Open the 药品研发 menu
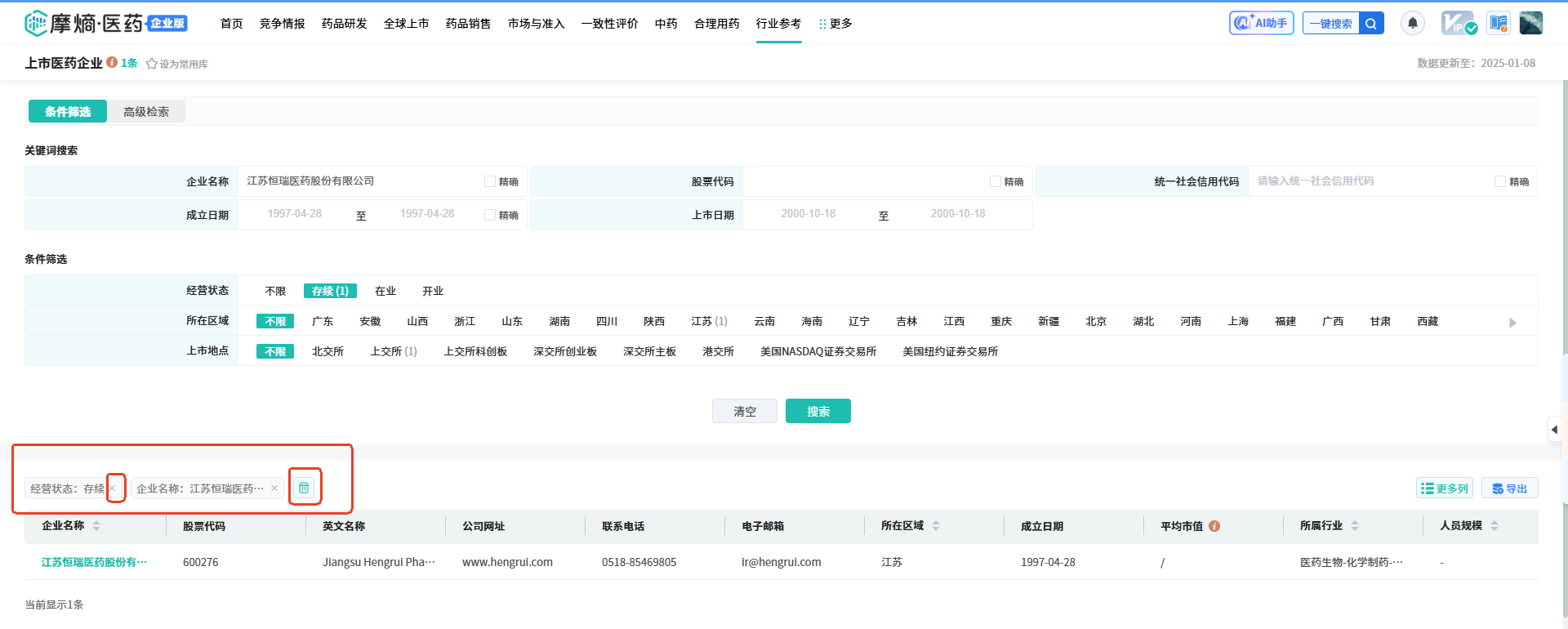 345,24
